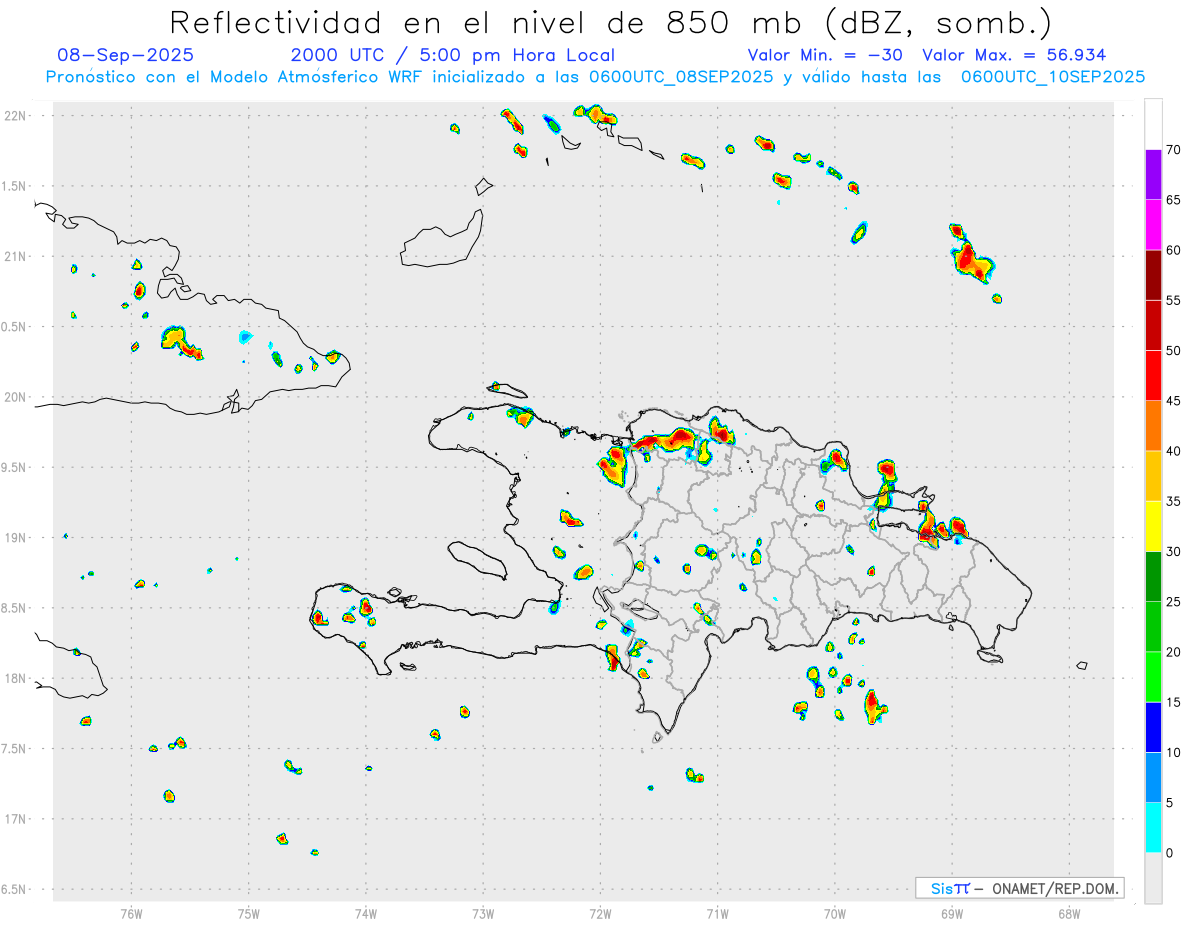Click the 'Valor Max. = 56.934' text
1200x927 pixels.
point(1014,55)
